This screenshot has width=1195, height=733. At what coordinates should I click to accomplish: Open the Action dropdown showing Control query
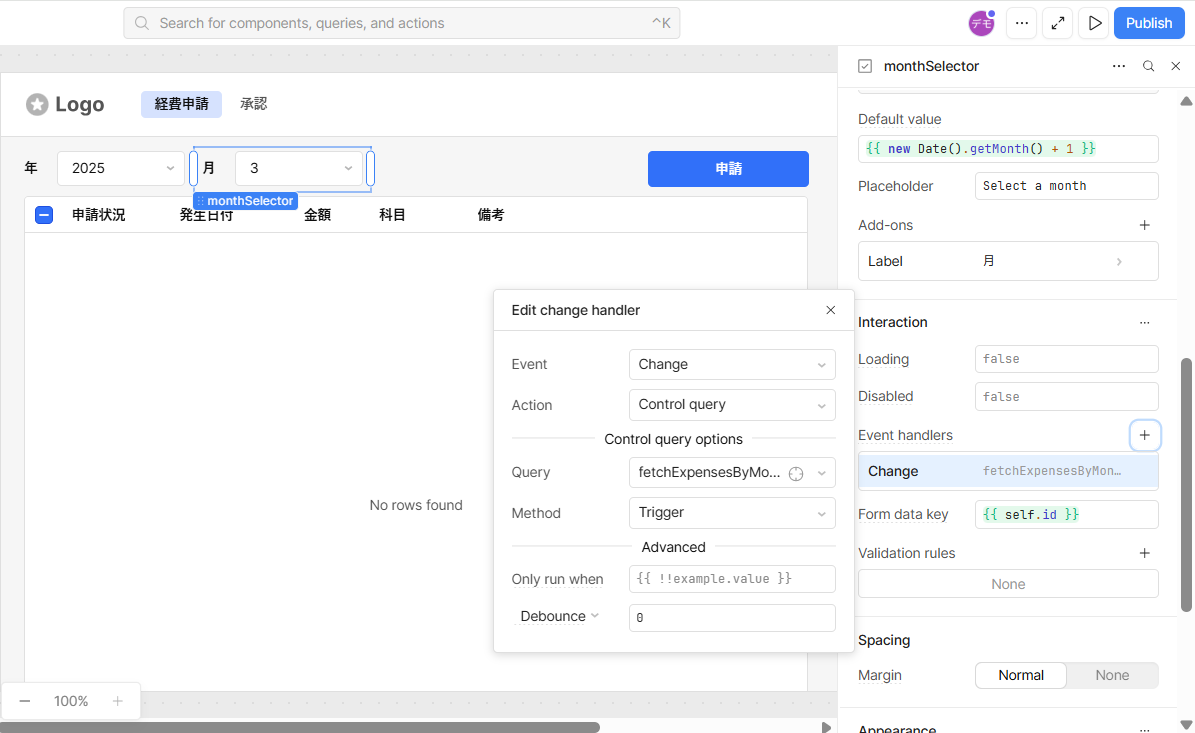[x=732, y=405]
